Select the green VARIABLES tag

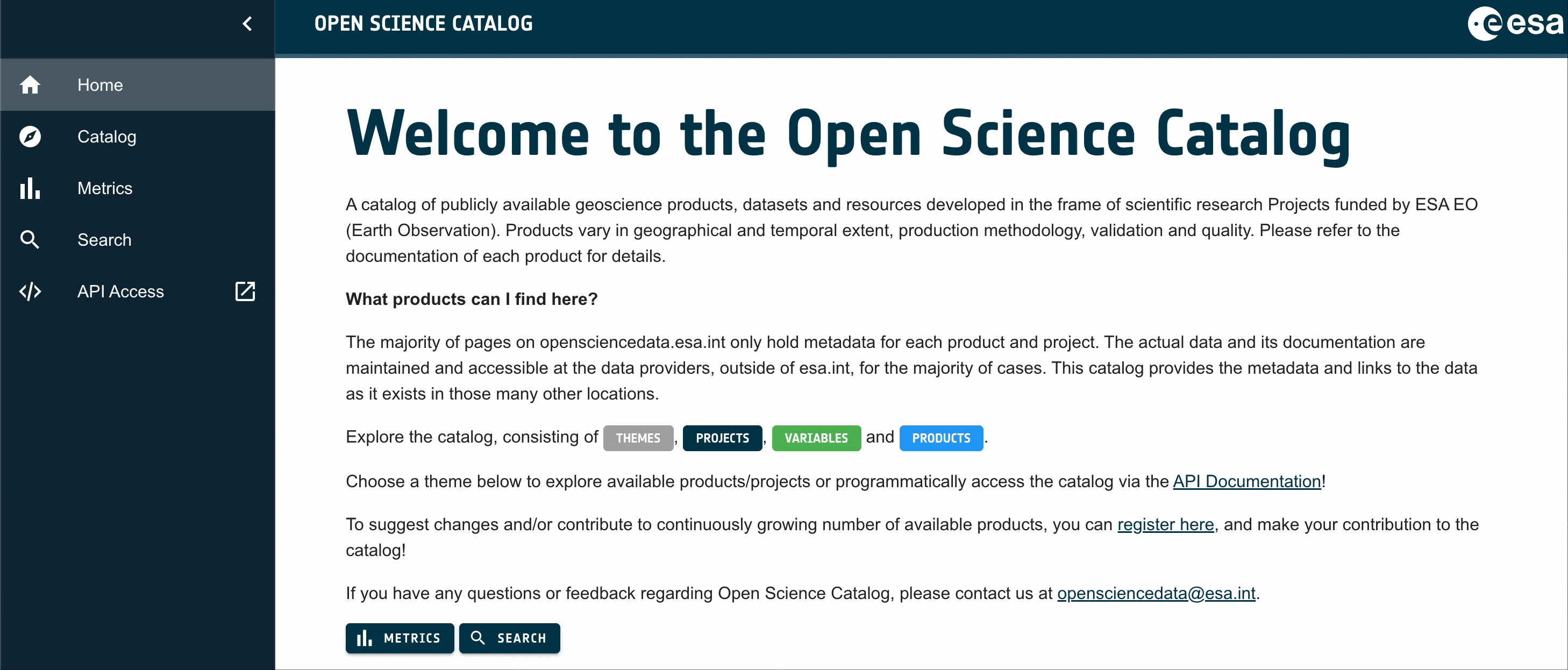click(x=816, y=438)
